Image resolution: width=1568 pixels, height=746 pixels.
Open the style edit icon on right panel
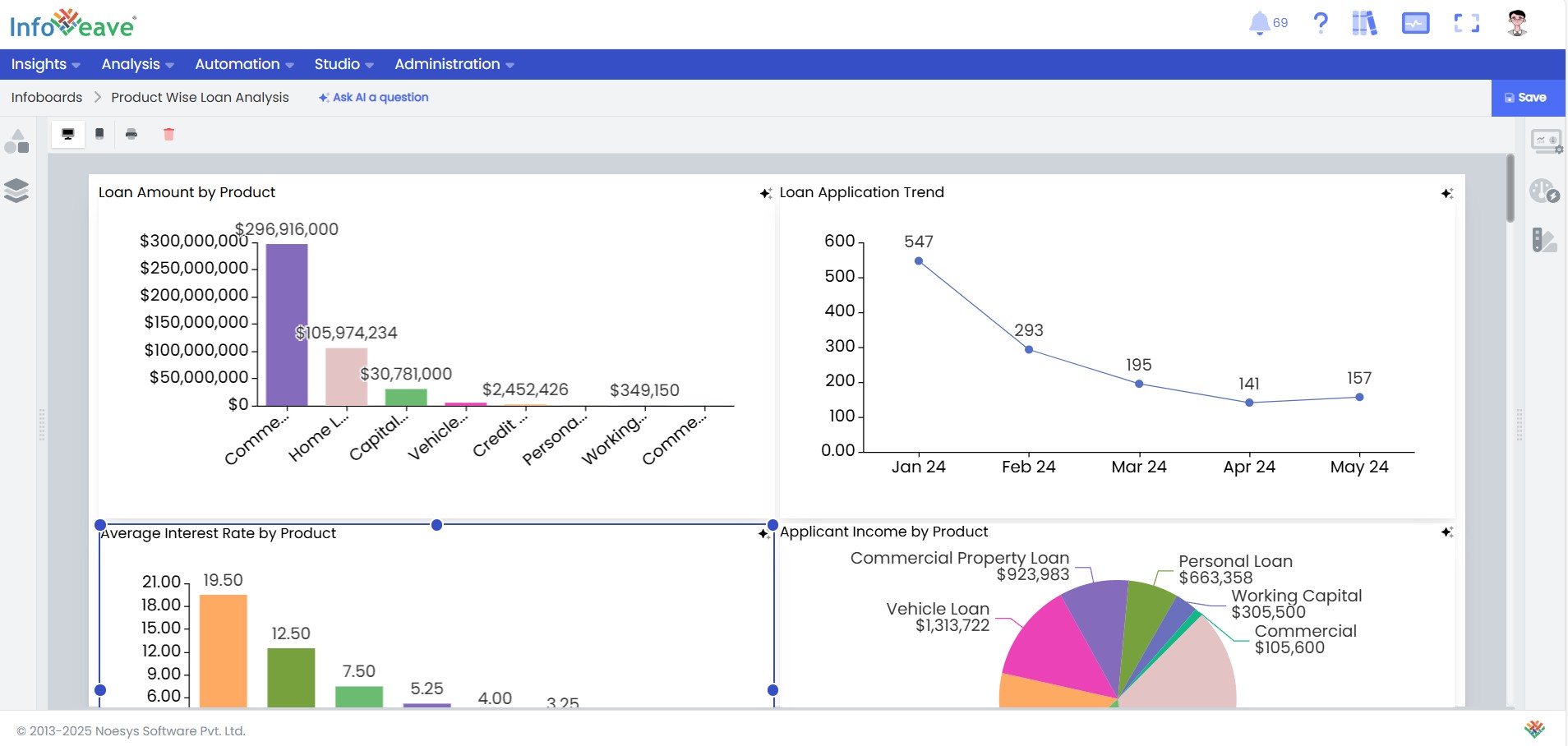point(1544,240)
